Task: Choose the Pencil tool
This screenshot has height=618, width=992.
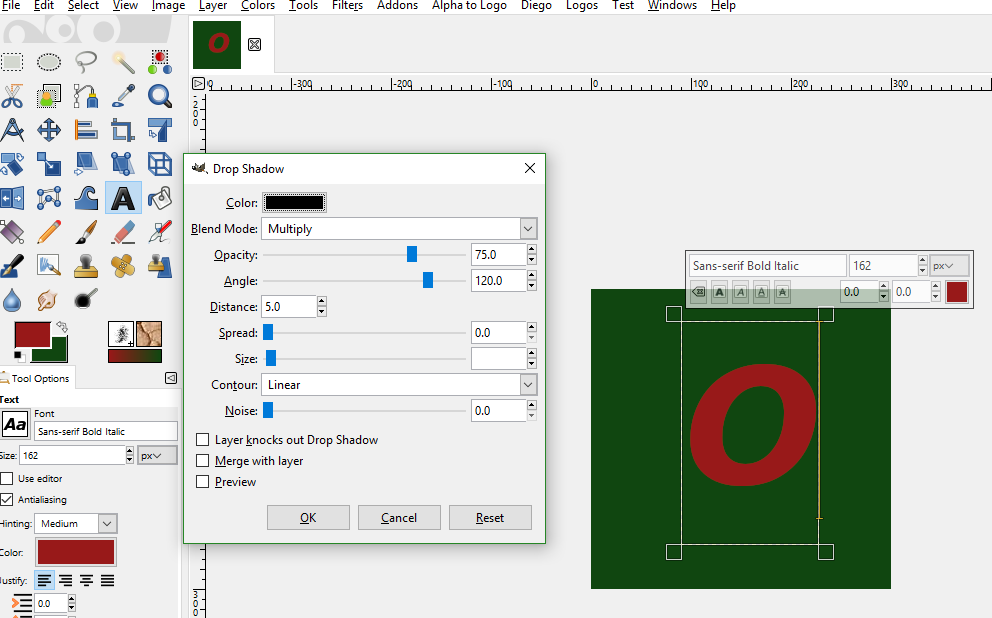Action: tap(49, 232)
